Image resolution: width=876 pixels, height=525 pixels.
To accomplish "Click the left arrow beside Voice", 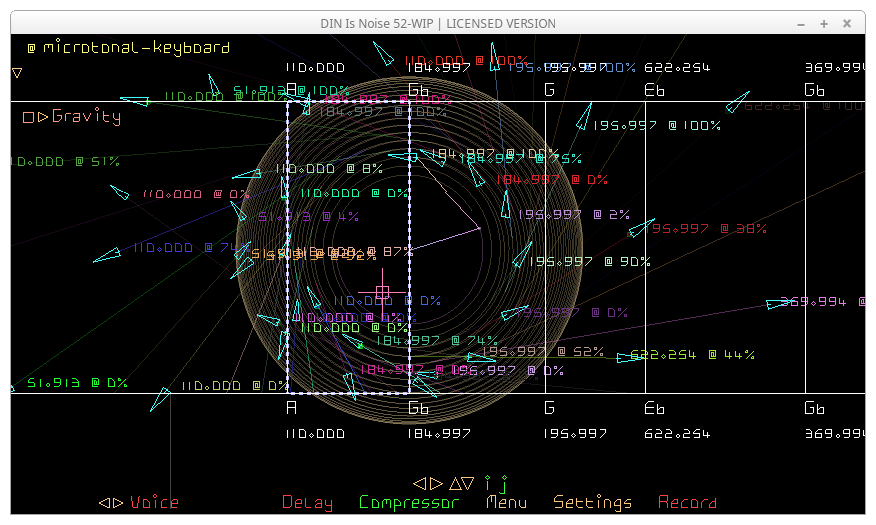I will tap(104, 503).
